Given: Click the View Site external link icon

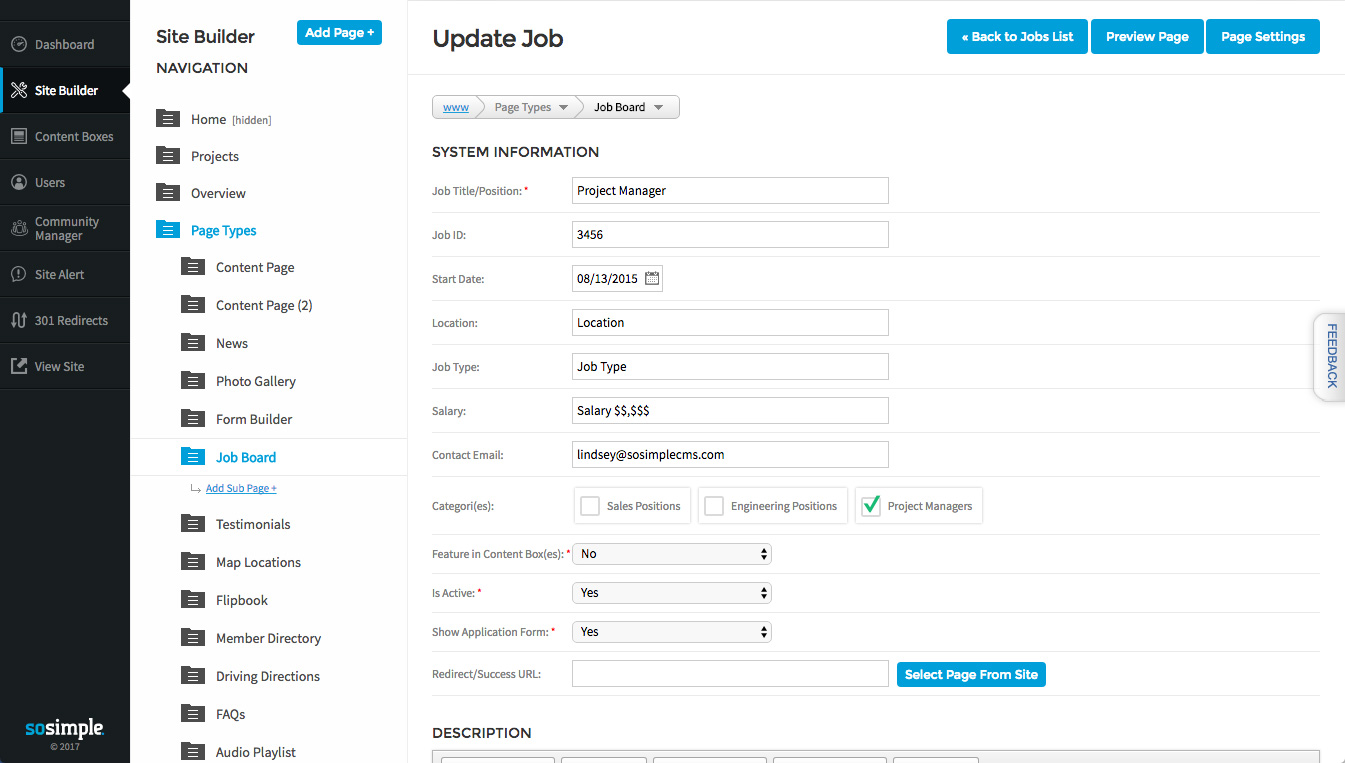Looking at the screenshot, I should point(19,367).
